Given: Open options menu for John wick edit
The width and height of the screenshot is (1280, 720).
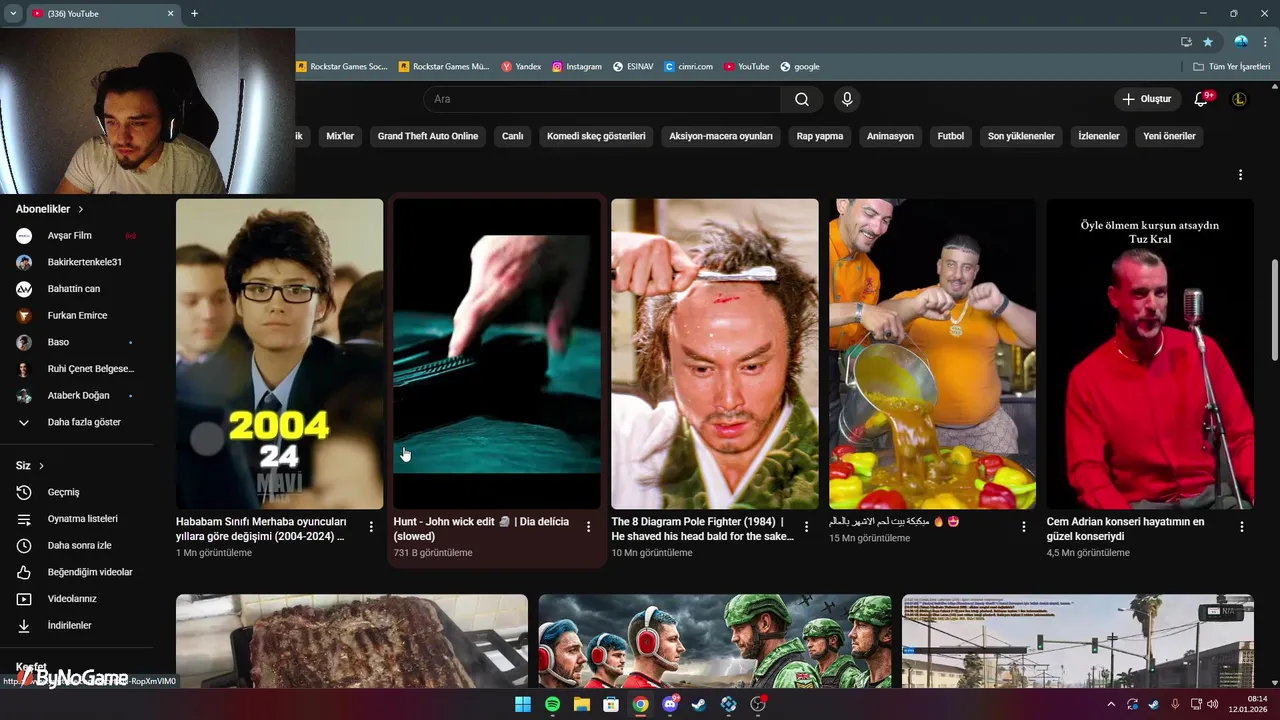Looking at the screenshot, I should click(x=589, y=527).
